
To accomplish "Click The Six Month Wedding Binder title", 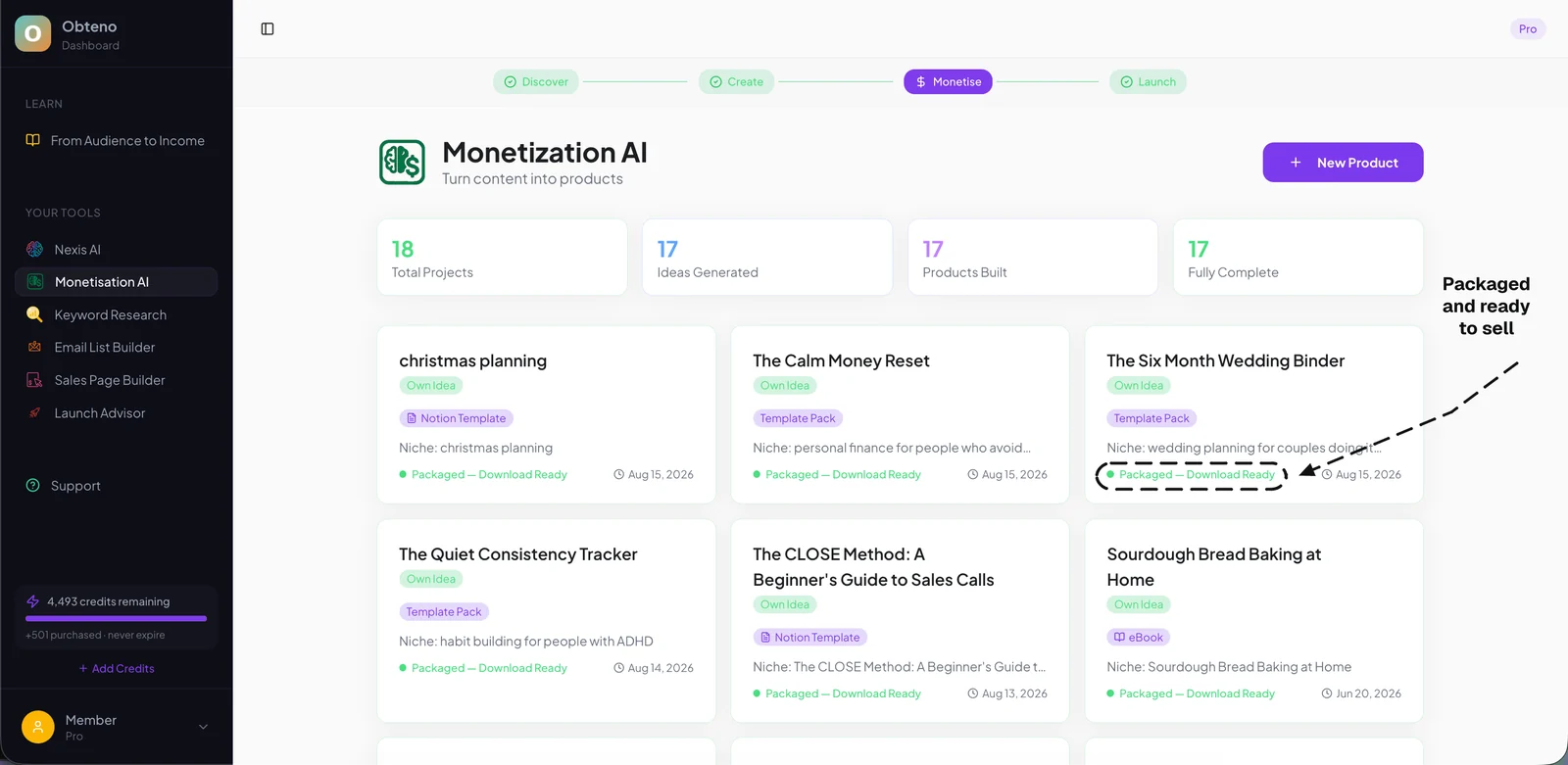I will [1226, 360].
